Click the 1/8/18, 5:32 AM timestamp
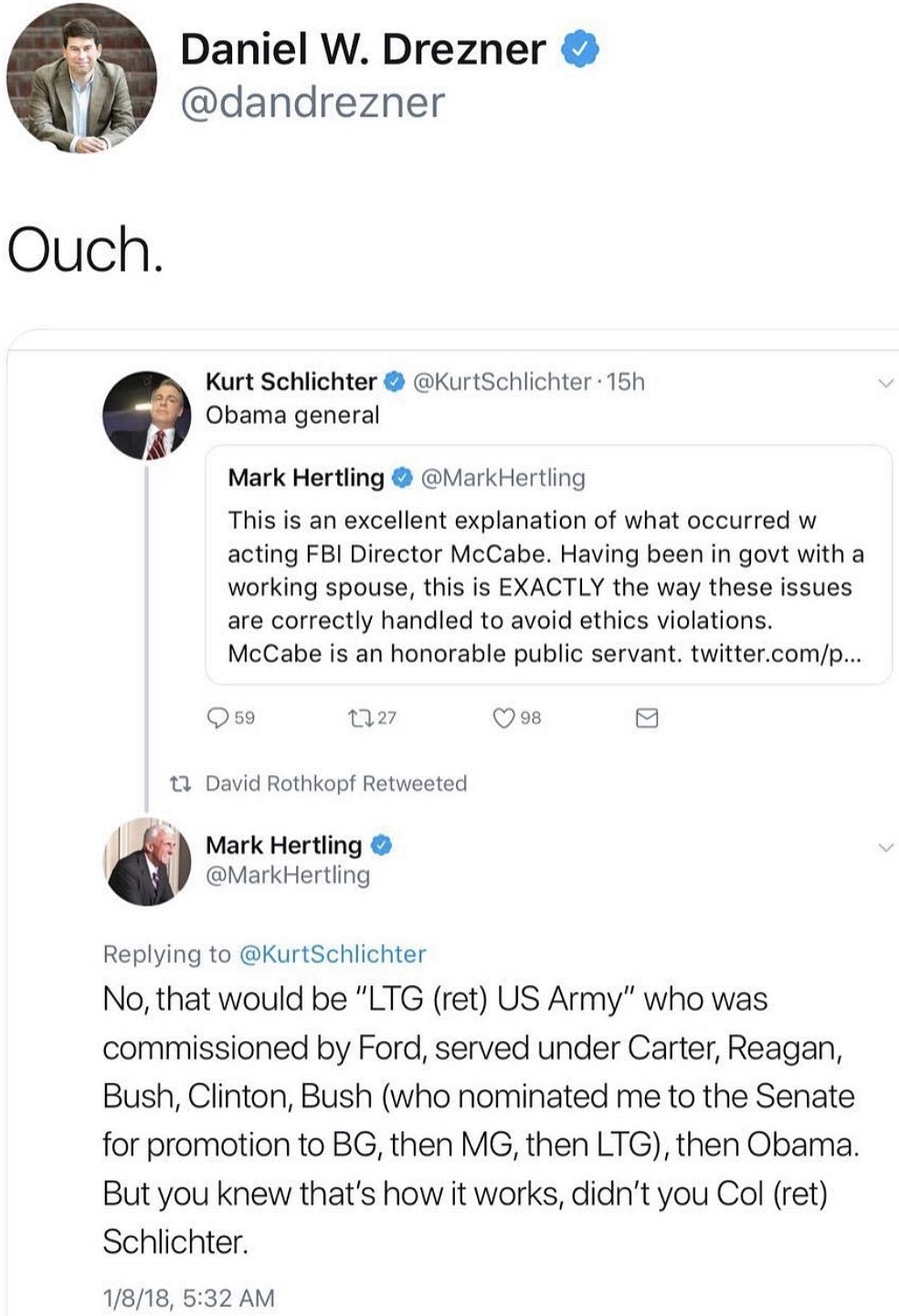 click(188, 1298)
